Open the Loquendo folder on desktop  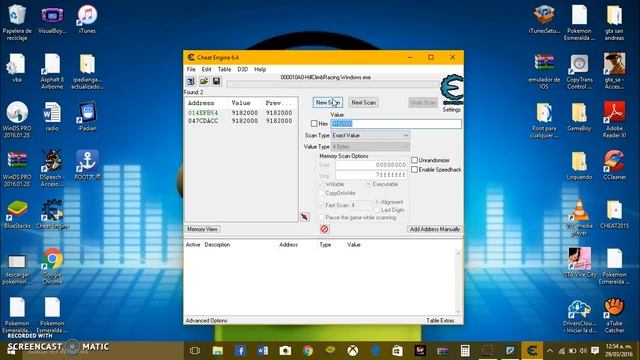(x=579, y=165)
